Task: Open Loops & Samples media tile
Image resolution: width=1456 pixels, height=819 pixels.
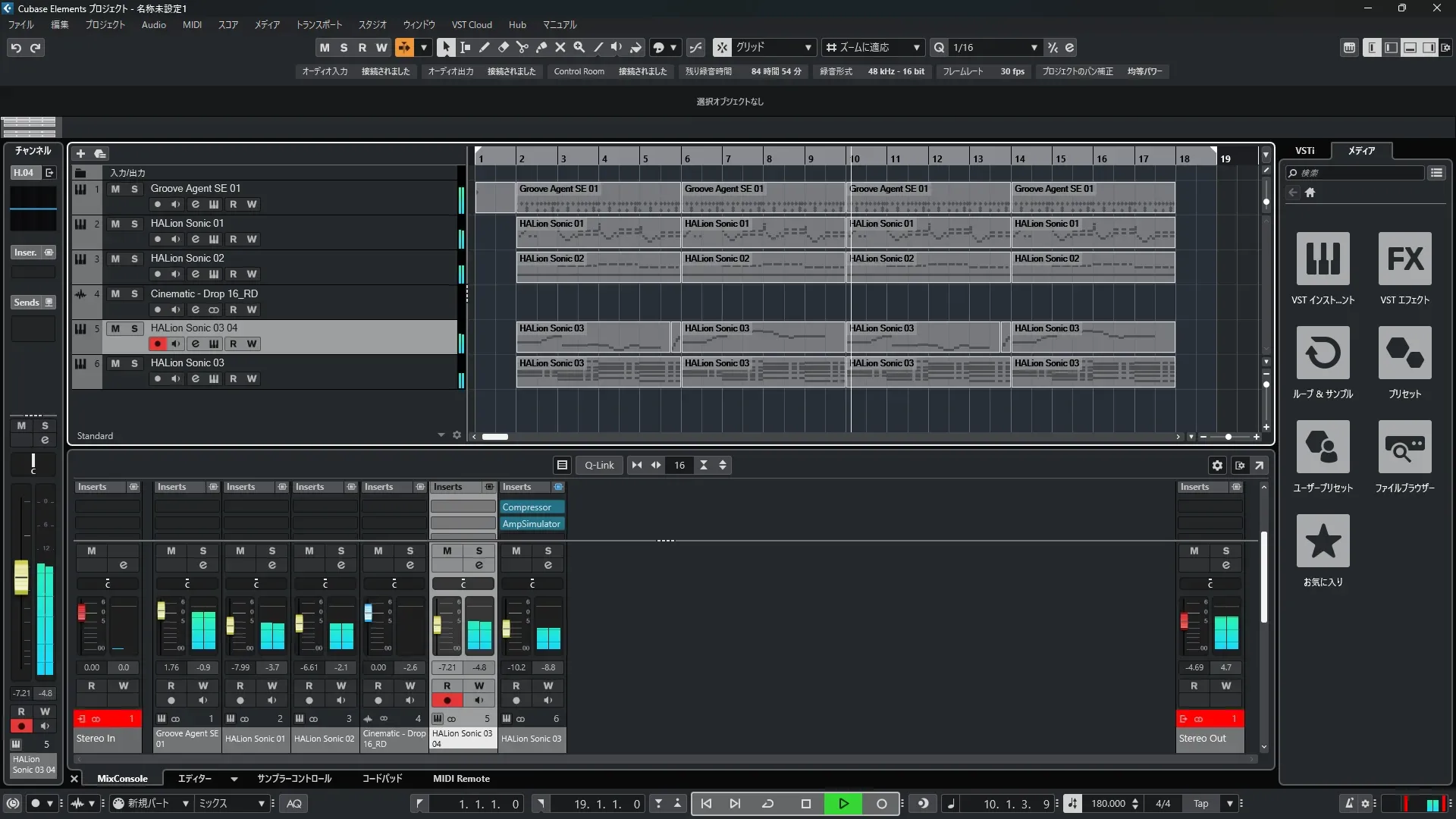Action: click(x=1323, y=353)
